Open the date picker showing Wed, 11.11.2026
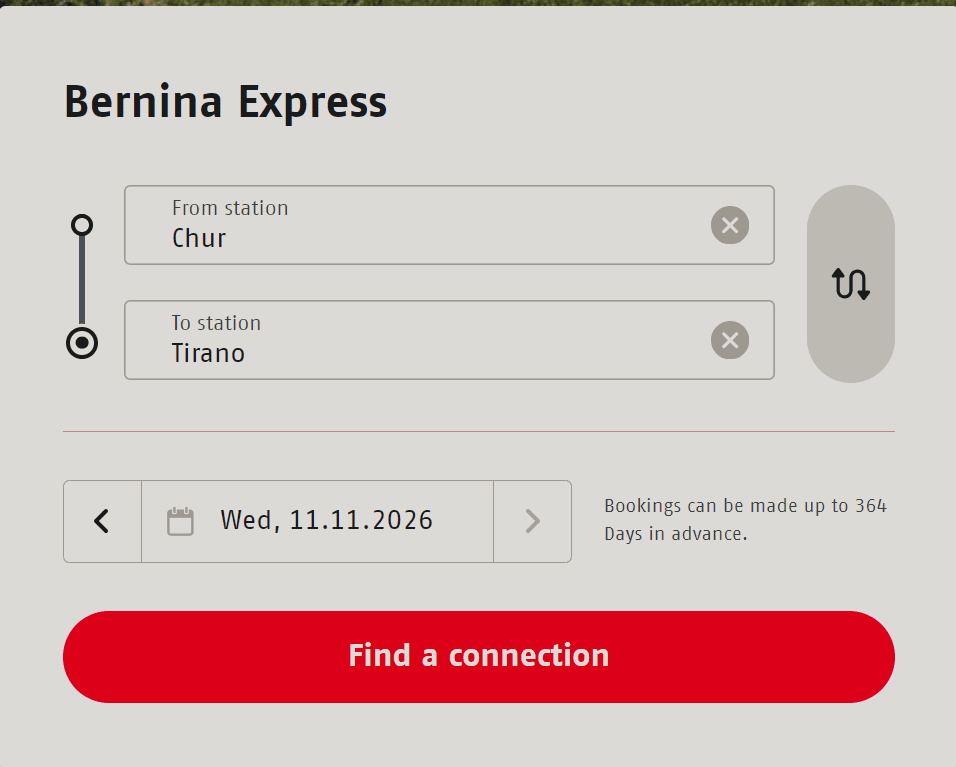The width and height of the screenshot is (956, 767). click(x=326, y=521)
